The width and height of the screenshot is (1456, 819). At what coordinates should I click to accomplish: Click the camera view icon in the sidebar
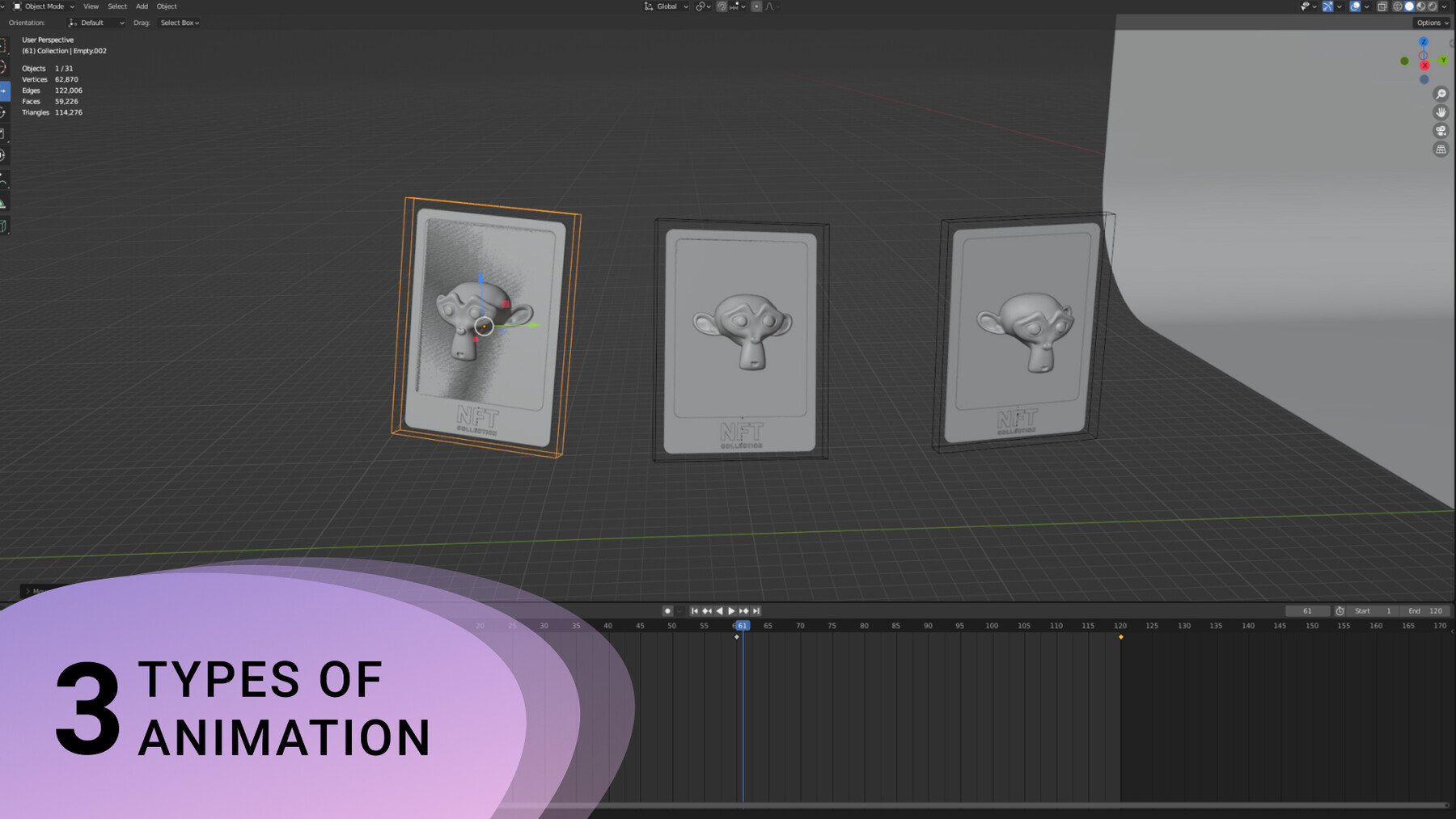[1441, 132]
